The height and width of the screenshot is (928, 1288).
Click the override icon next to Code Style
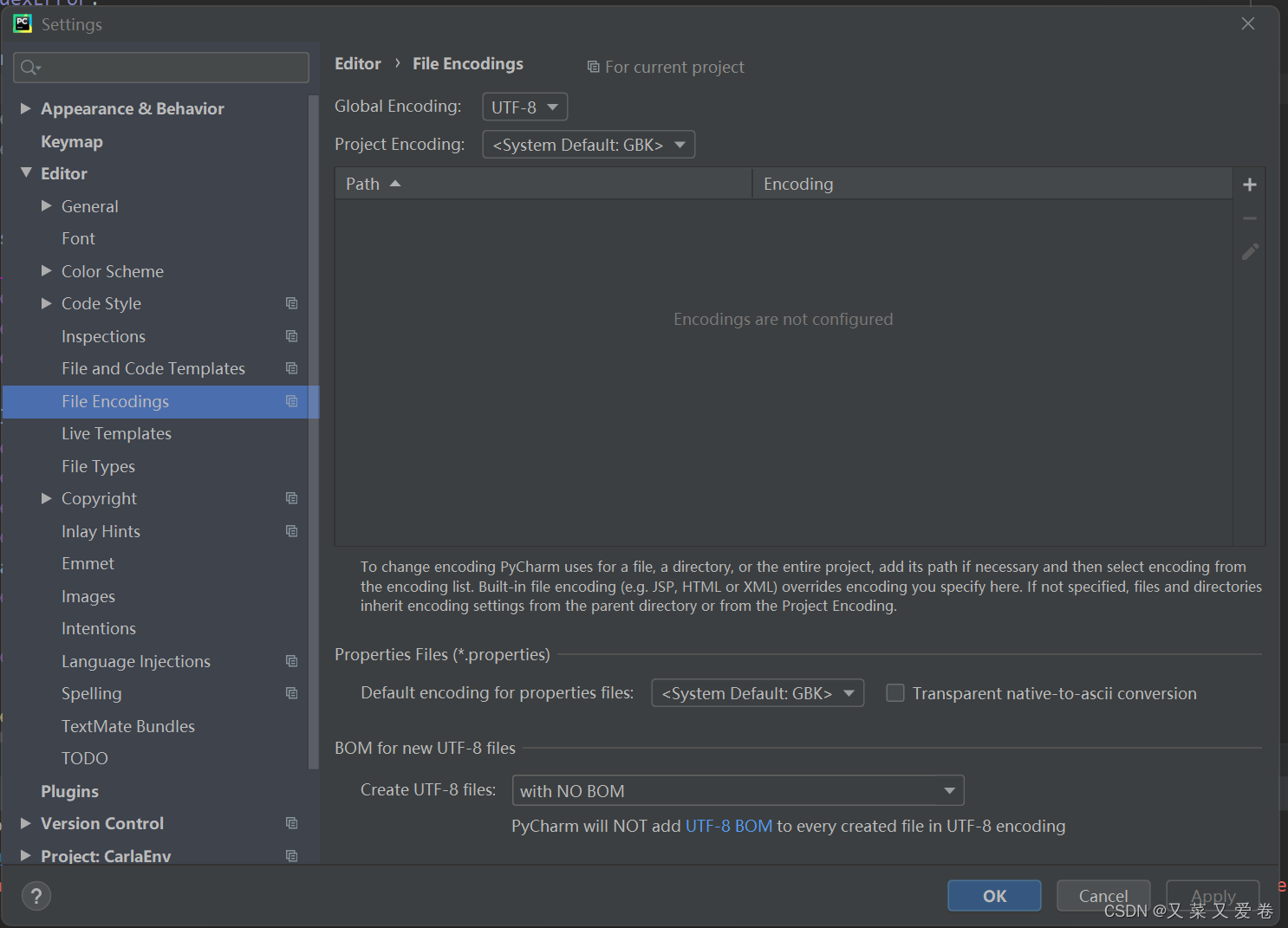click(291, 303)
